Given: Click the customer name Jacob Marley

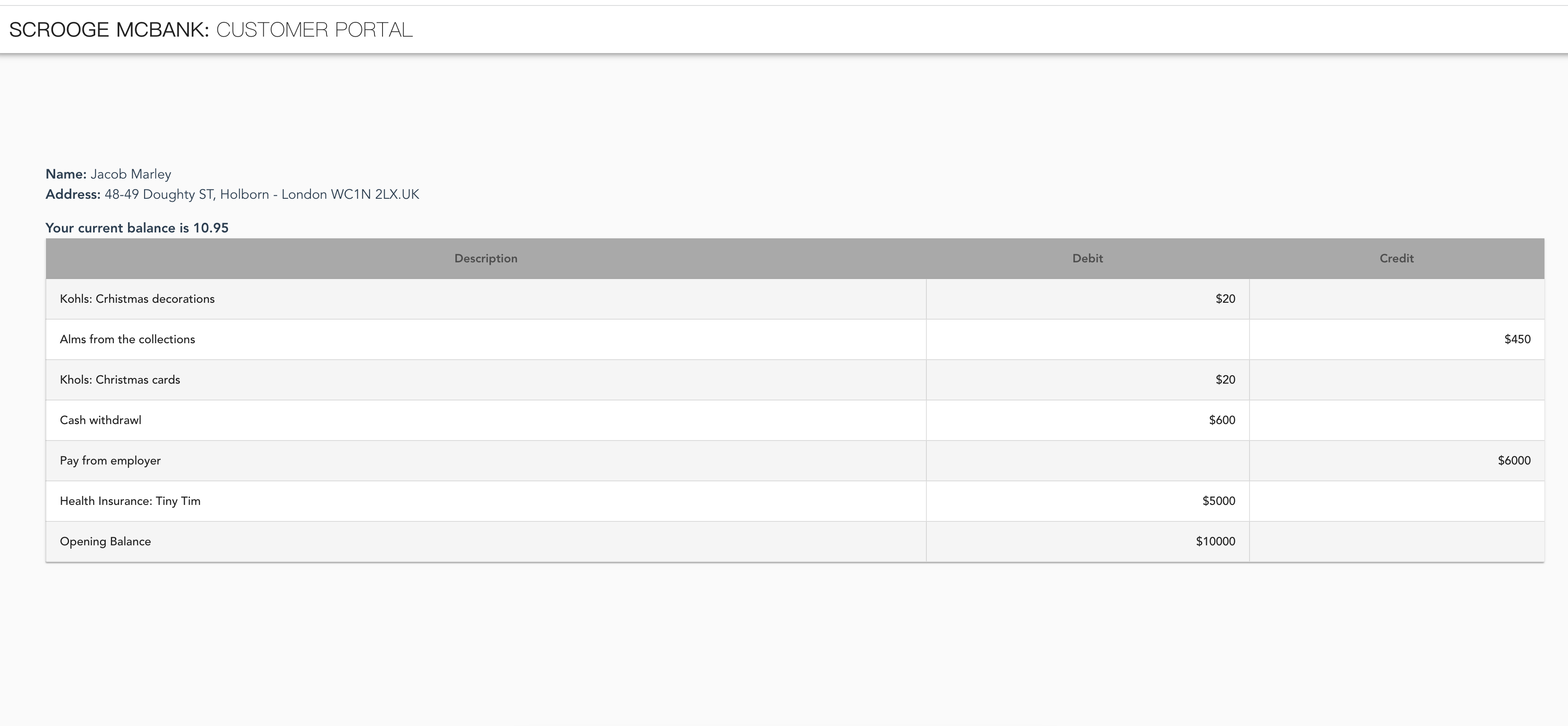Looking at the screenshot, I should 130,174.
